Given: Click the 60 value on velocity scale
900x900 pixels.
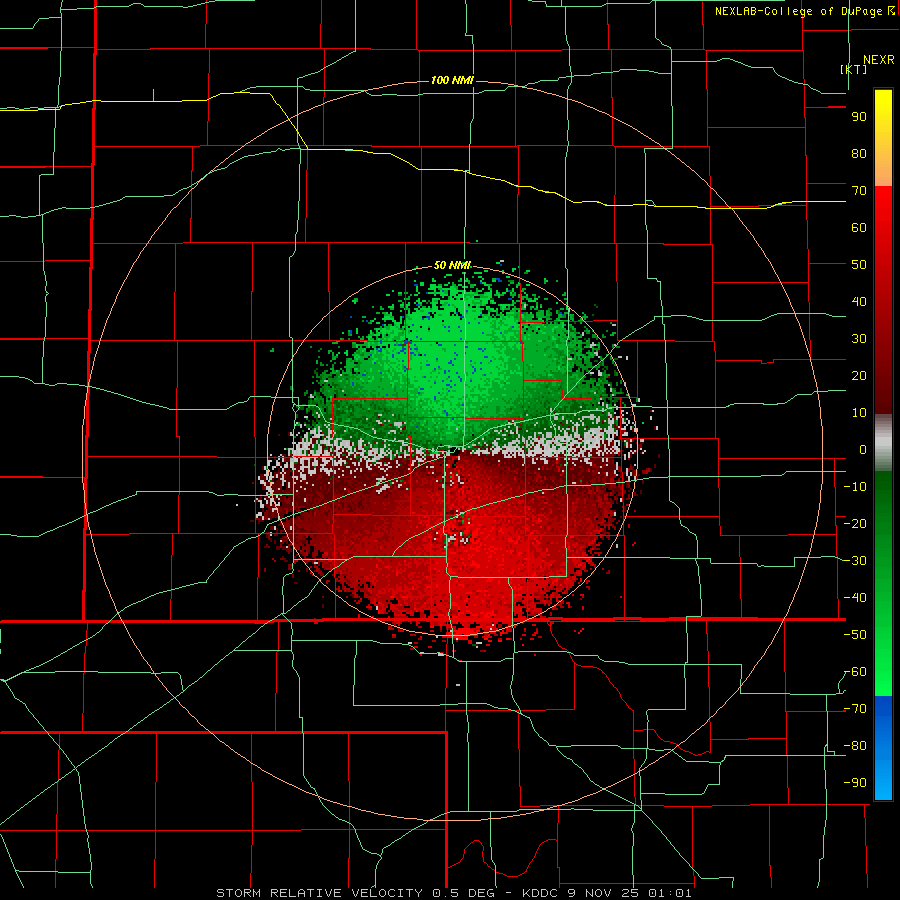Looking at the screenshot, I should click(859, 228).
